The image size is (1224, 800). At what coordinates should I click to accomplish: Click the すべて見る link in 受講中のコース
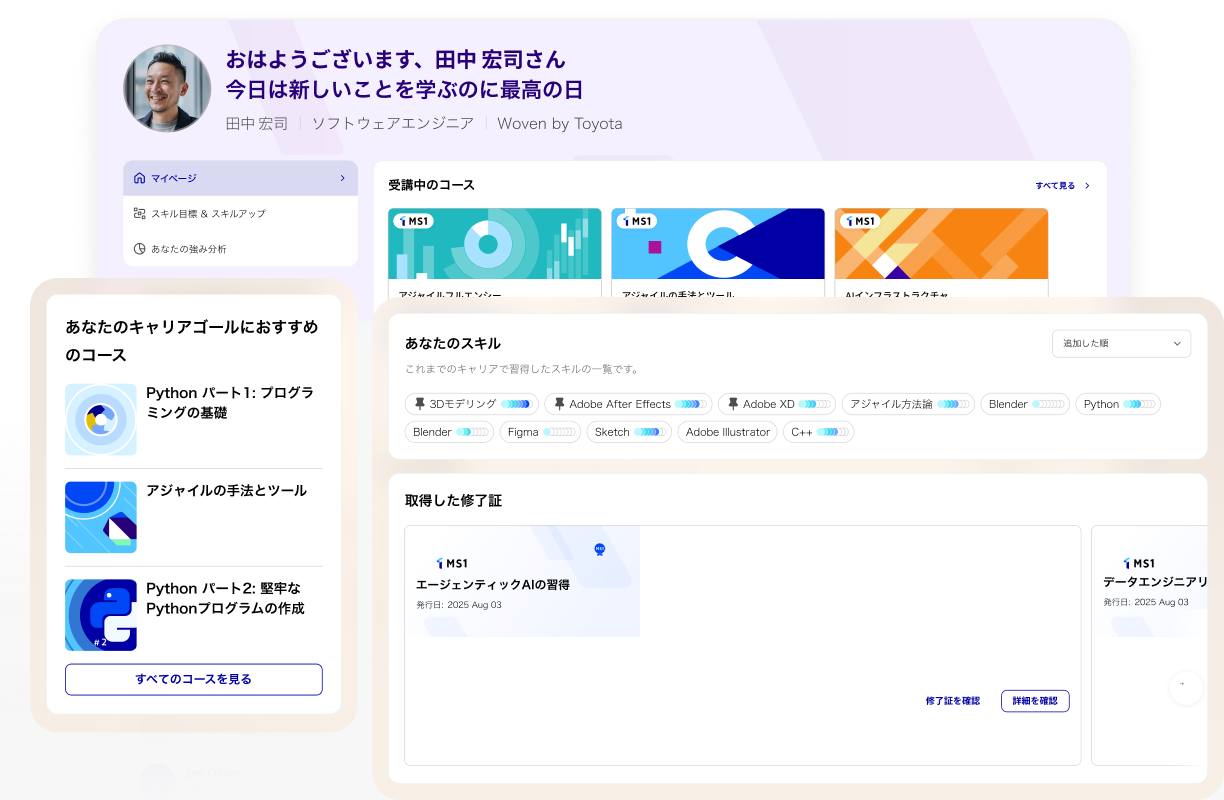[1055, 186]
